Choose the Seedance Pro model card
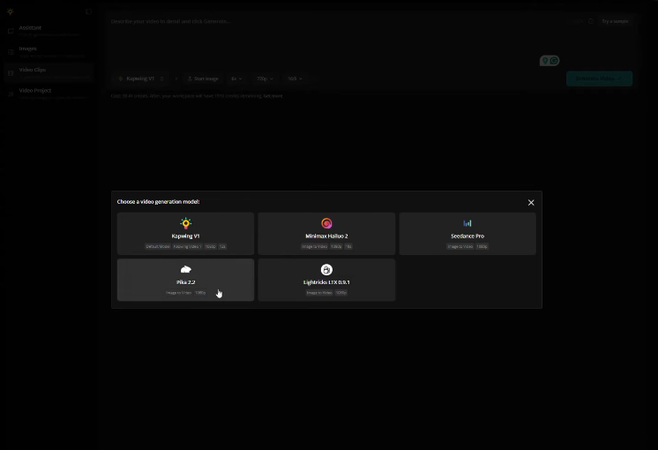The height and width of the screenshot is (450, 658). [467, 233]
